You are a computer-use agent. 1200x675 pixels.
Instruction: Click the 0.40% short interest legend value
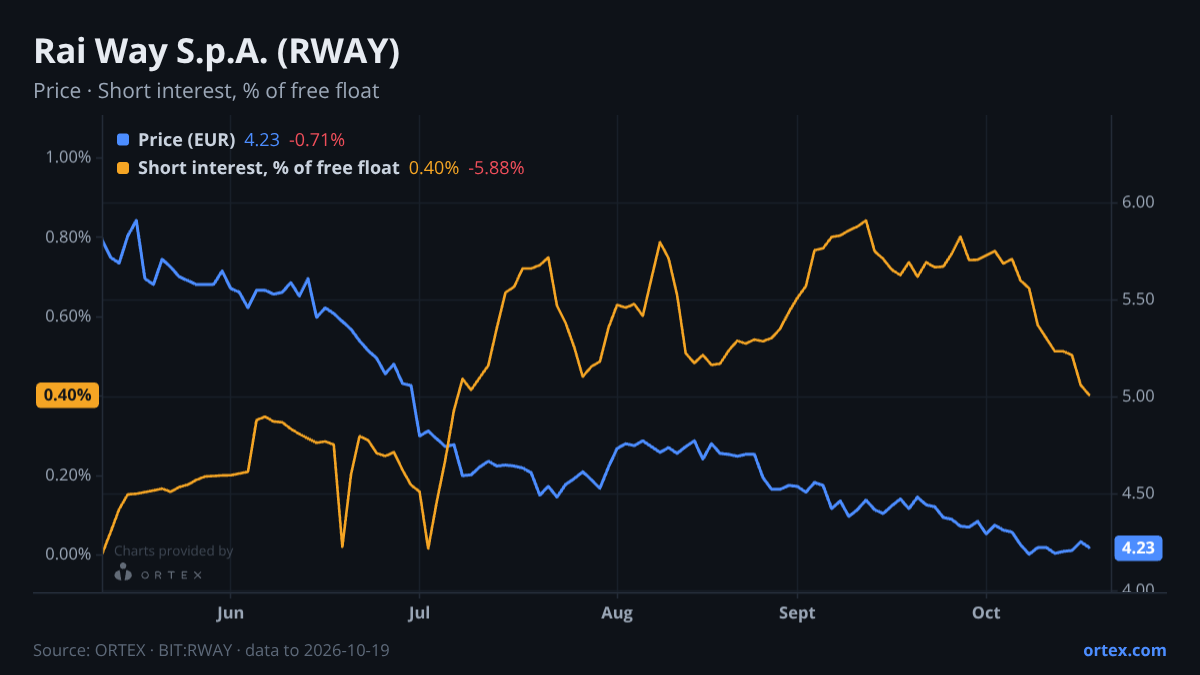pos(434,168)
